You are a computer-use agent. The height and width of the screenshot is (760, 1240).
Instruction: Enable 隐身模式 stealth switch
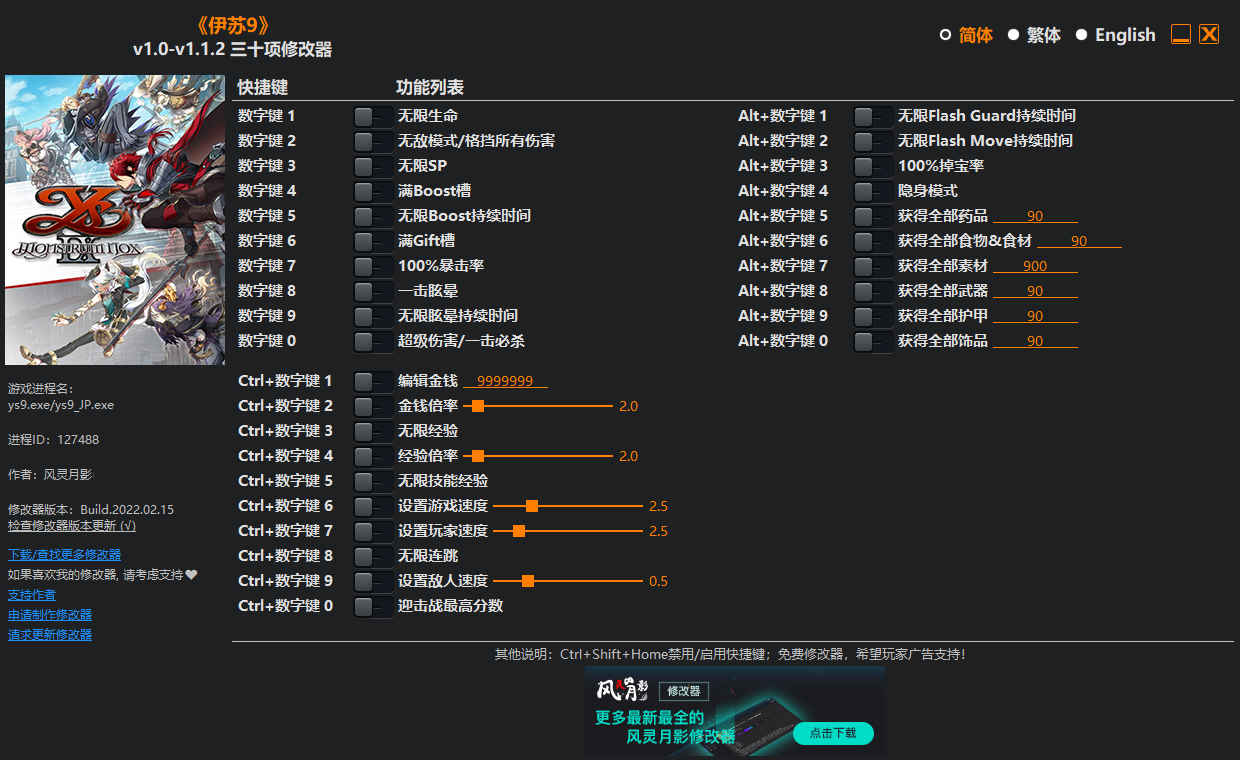click(x=872, y=192)
